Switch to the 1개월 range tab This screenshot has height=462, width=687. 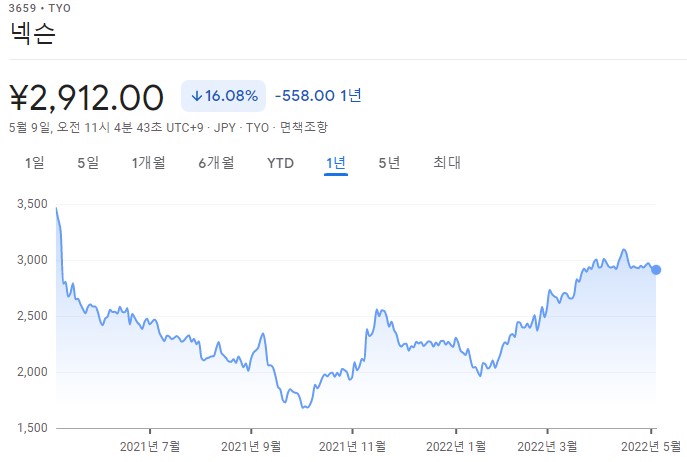click(x=149, y=163)
